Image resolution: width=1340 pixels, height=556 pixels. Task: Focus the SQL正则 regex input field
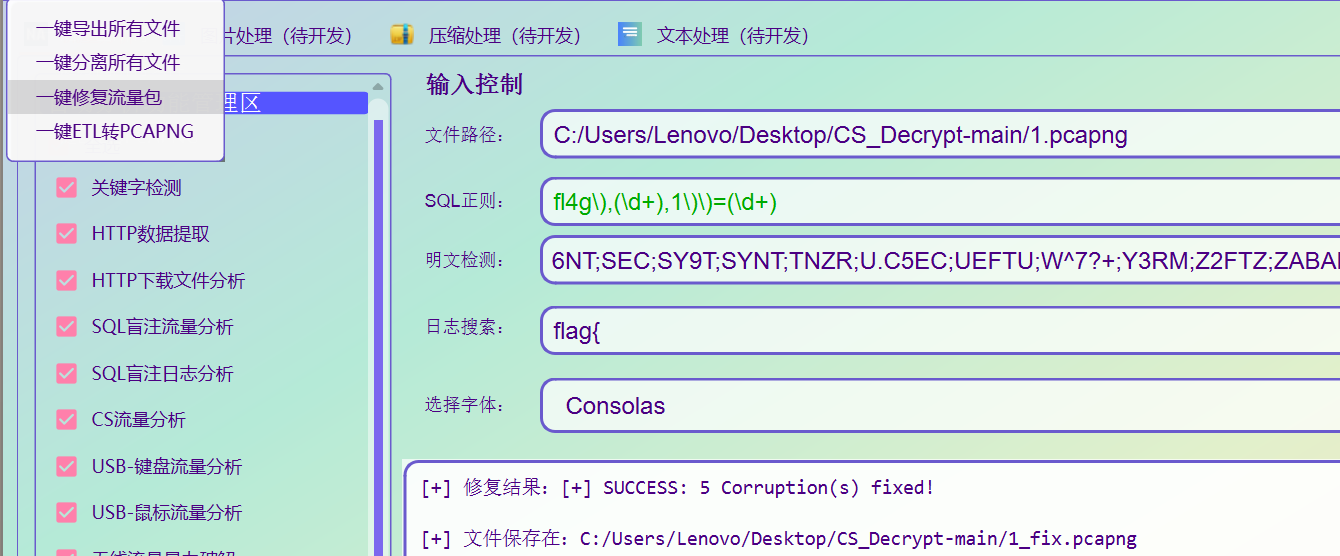[940, 202]
